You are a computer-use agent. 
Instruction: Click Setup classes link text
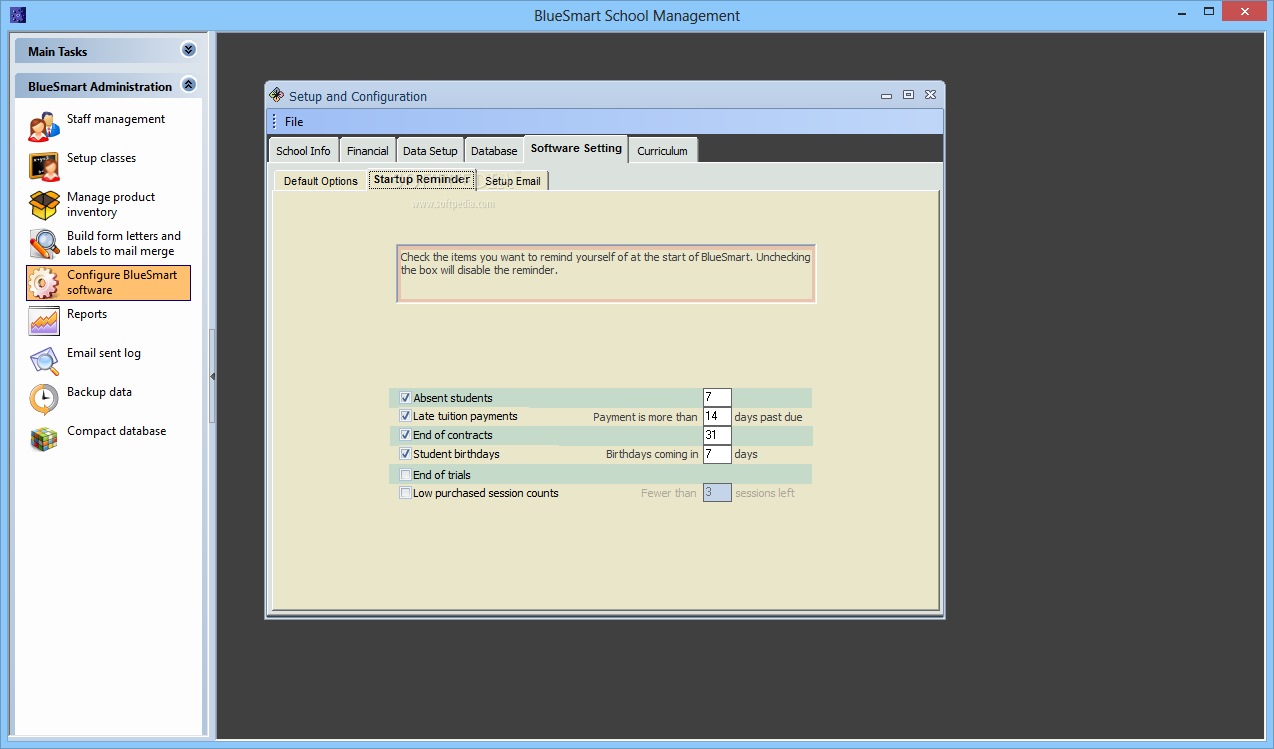(x=101, y=158)
